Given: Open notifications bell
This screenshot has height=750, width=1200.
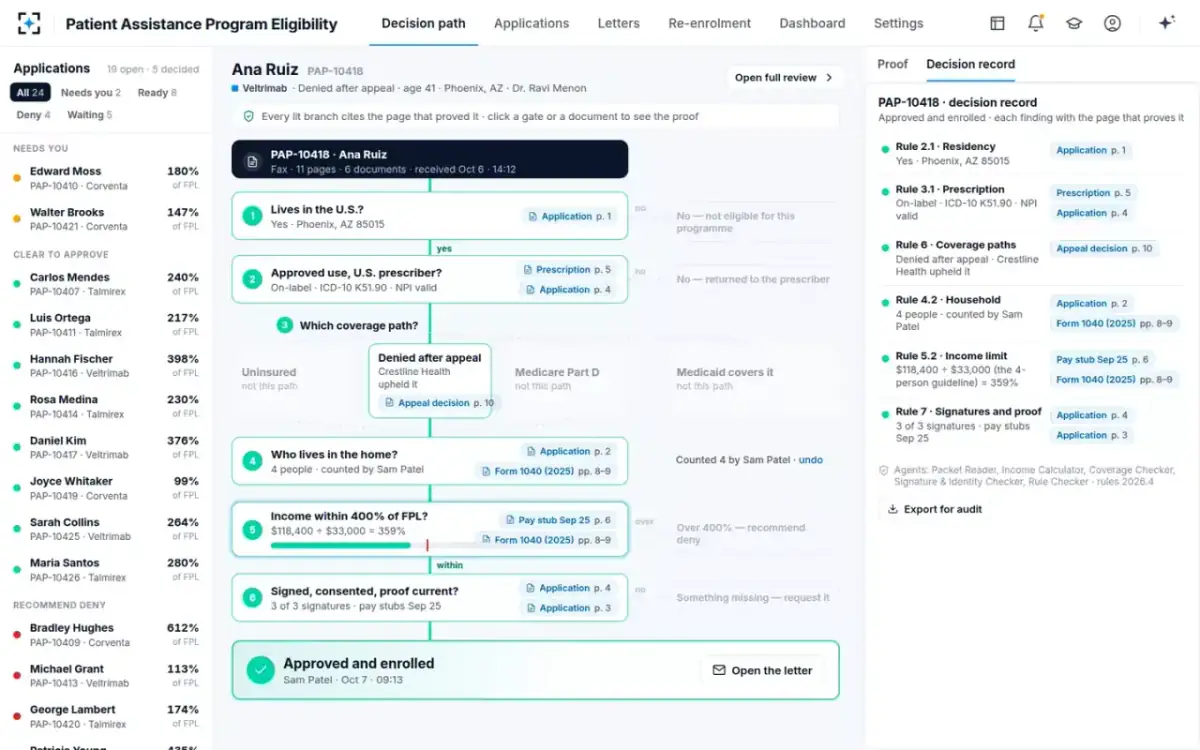Looking at the screenshot, I should (1036, 23).
